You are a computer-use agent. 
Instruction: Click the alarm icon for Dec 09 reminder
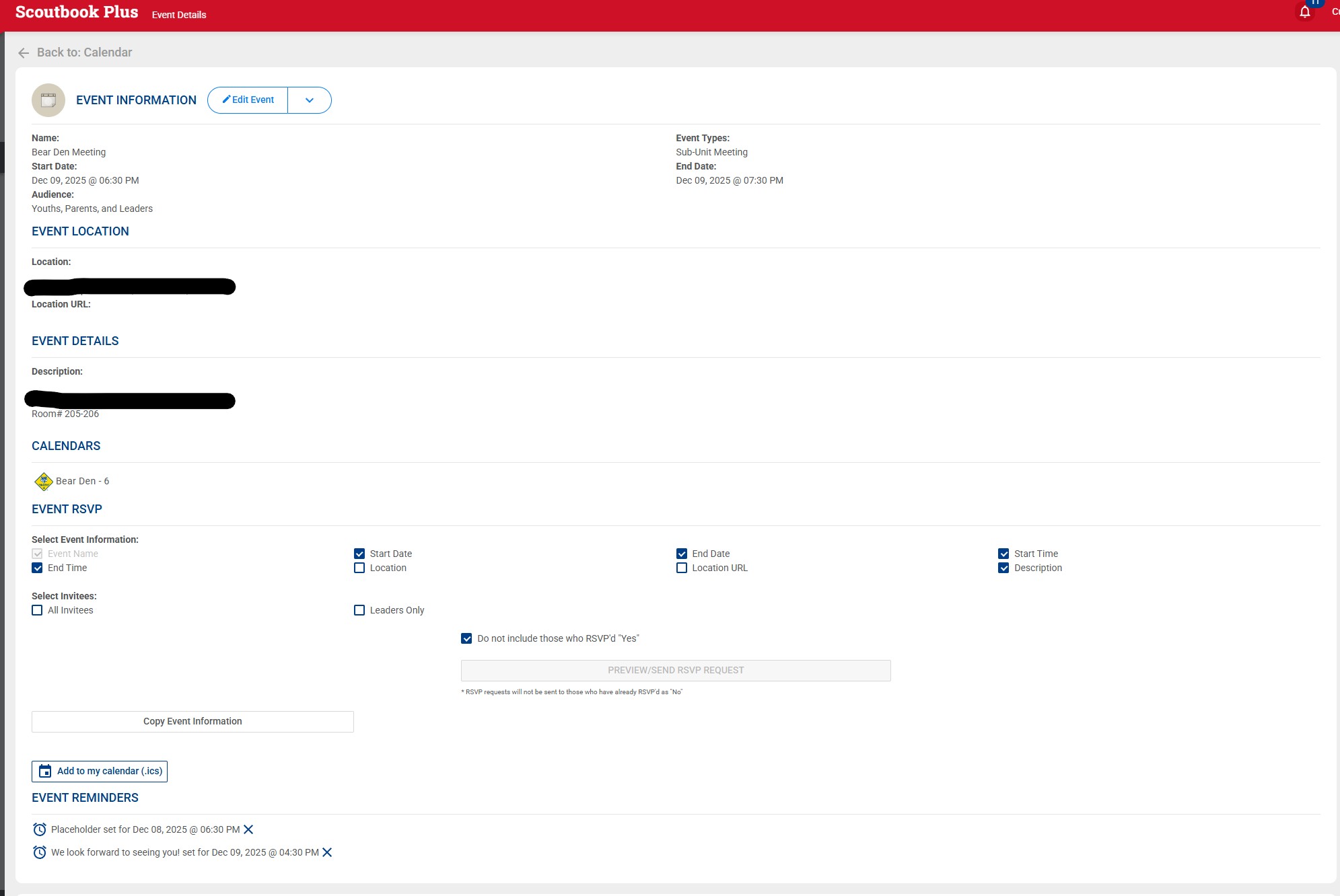(x=40, y=852)
